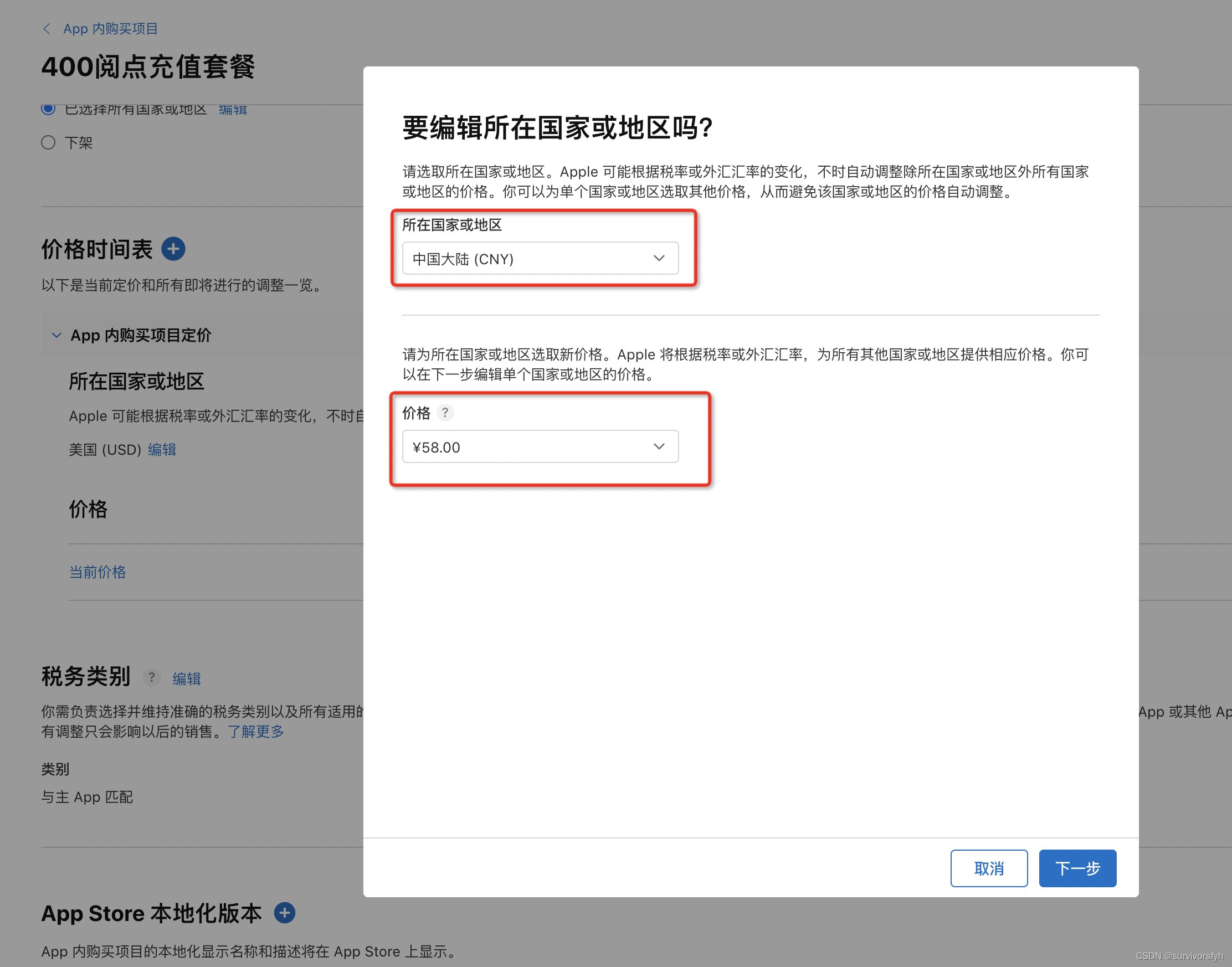Image resolution: width=1232 pixels, height=967 pixels.
Task: Click help question mark next to 价格
Action: coord(445,413)
